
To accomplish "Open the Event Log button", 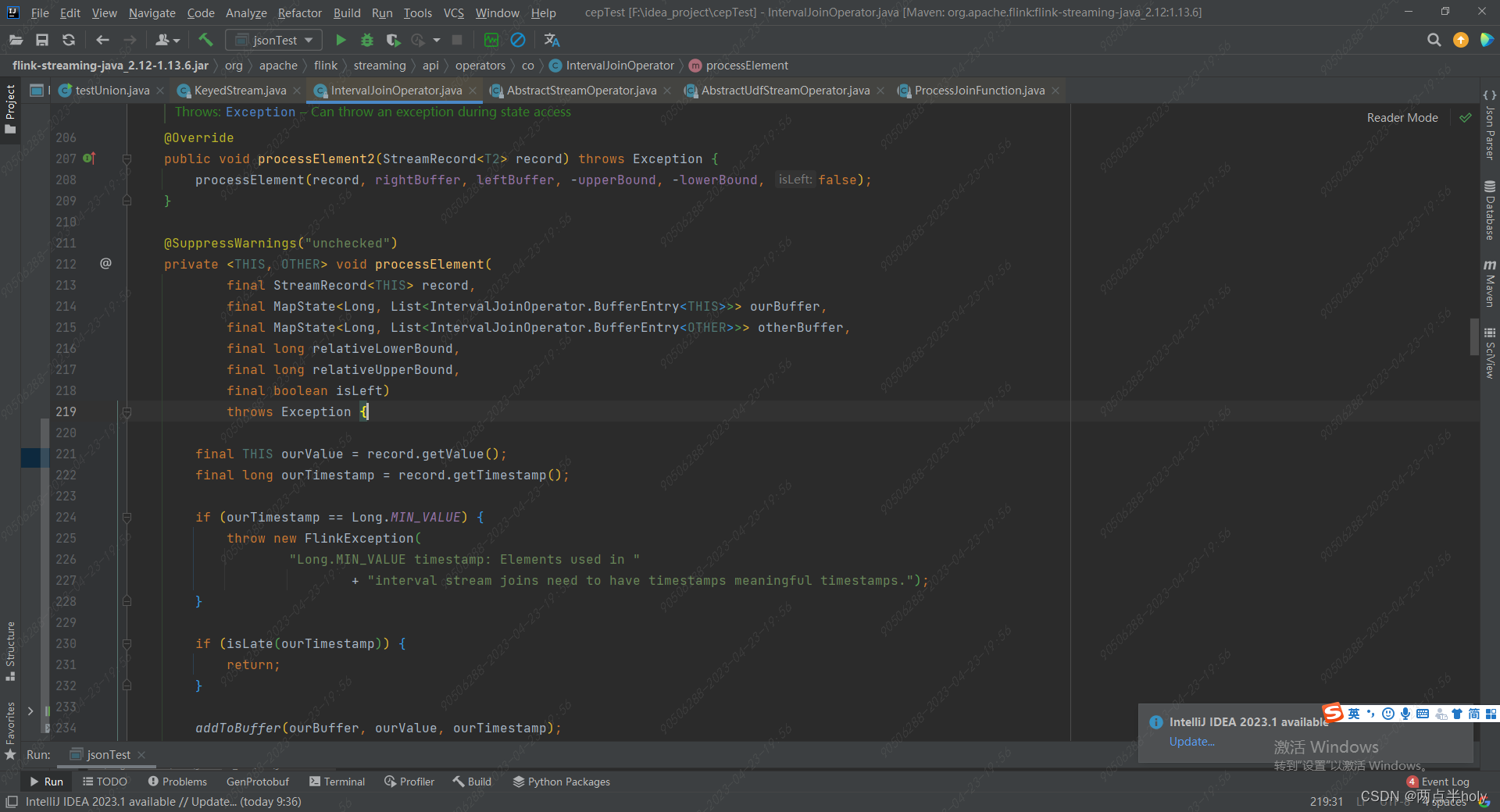I will [x=1438, y=782].
